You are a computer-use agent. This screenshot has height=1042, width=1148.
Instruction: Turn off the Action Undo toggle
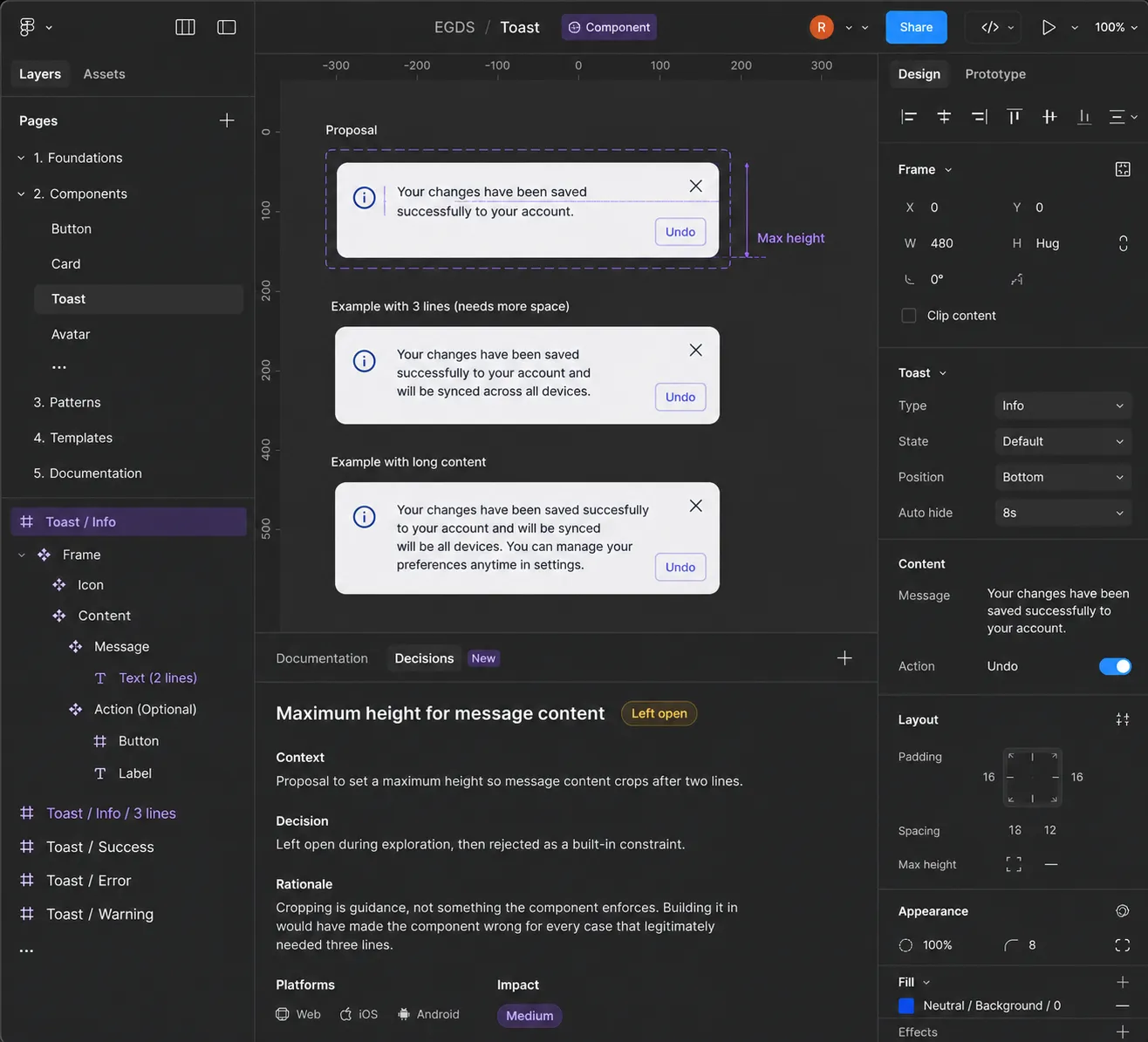[1115, 666]
